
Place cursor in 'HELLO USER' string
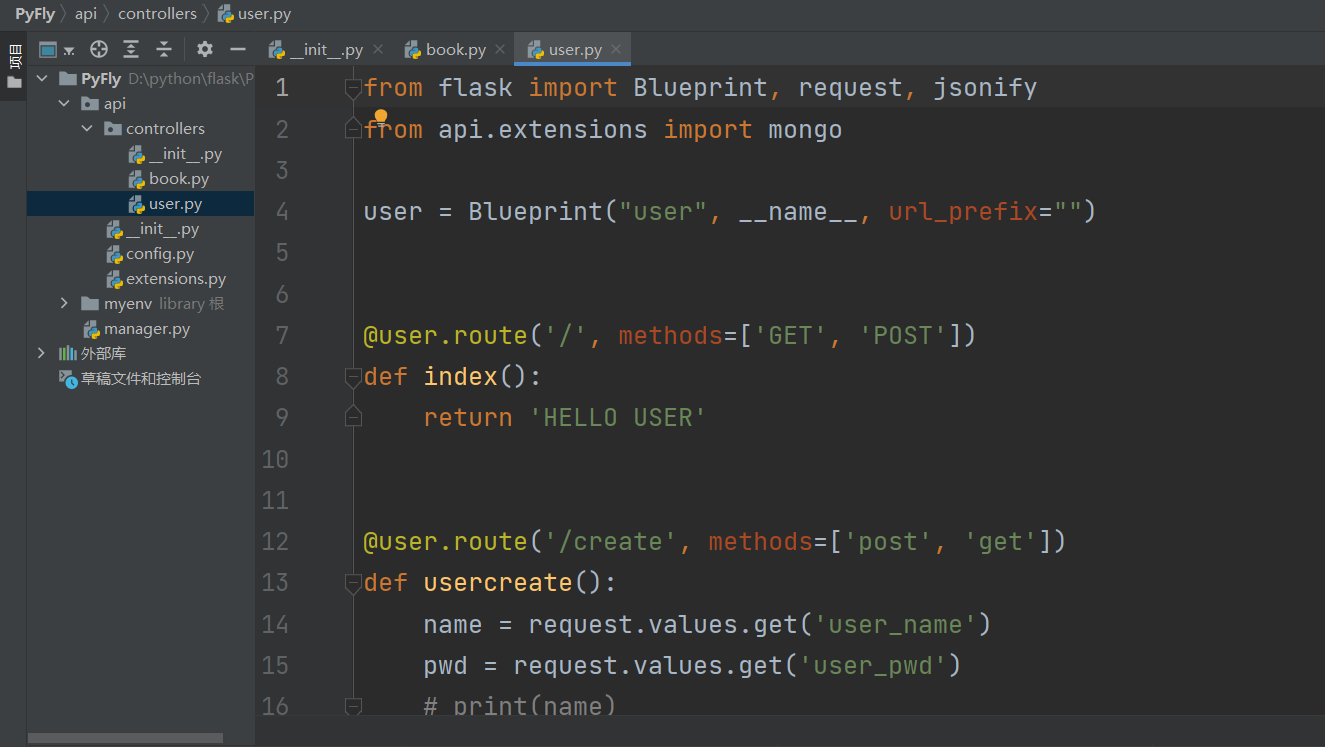tap(618, 417)
